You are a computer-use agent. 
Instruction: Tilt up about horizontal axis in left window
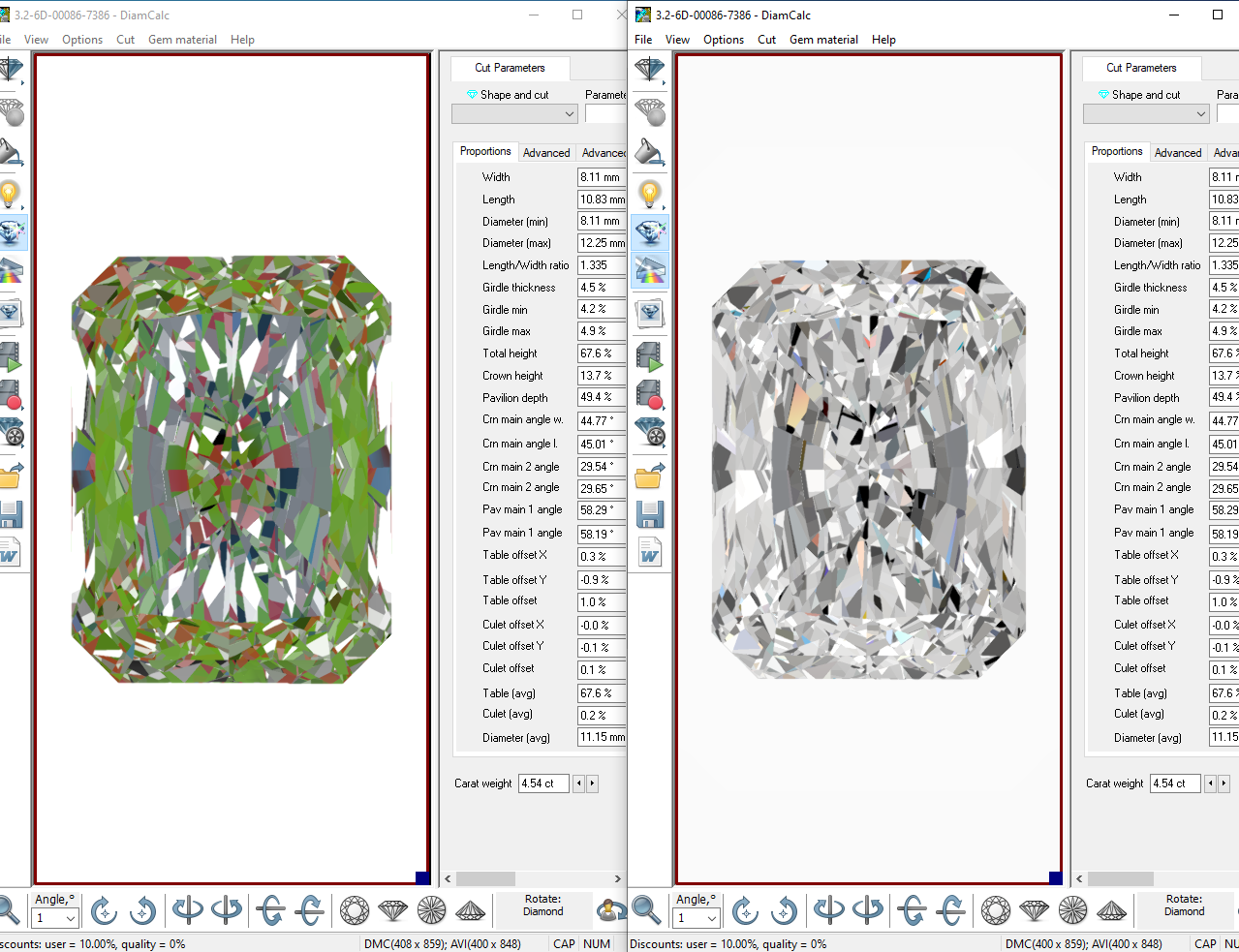tap(310, 910)
